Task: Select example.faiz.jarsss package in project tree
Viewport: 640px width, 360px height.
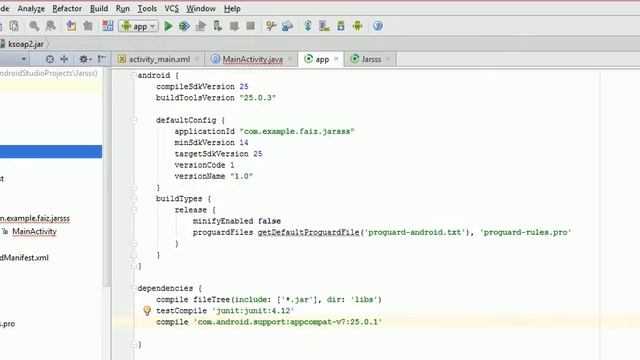Action: (35, 218)
